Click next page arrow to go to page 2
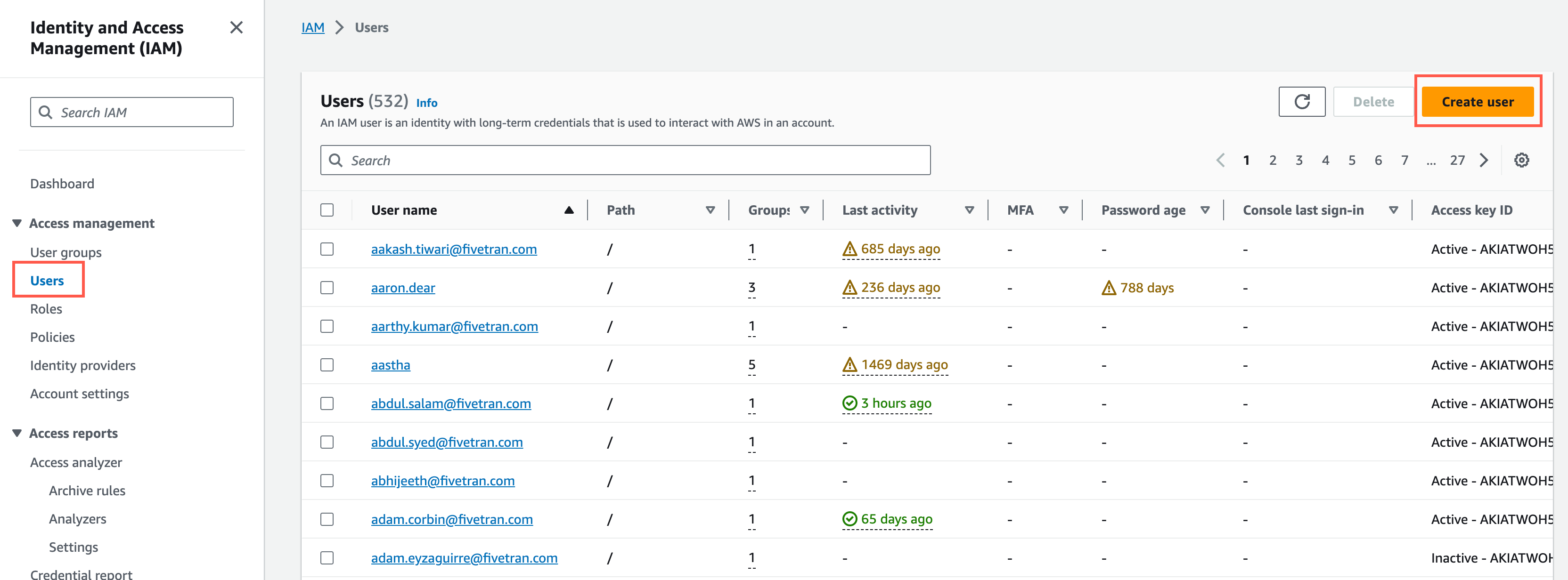This screenshot has height=580, width=1568. coord(1485,159)
